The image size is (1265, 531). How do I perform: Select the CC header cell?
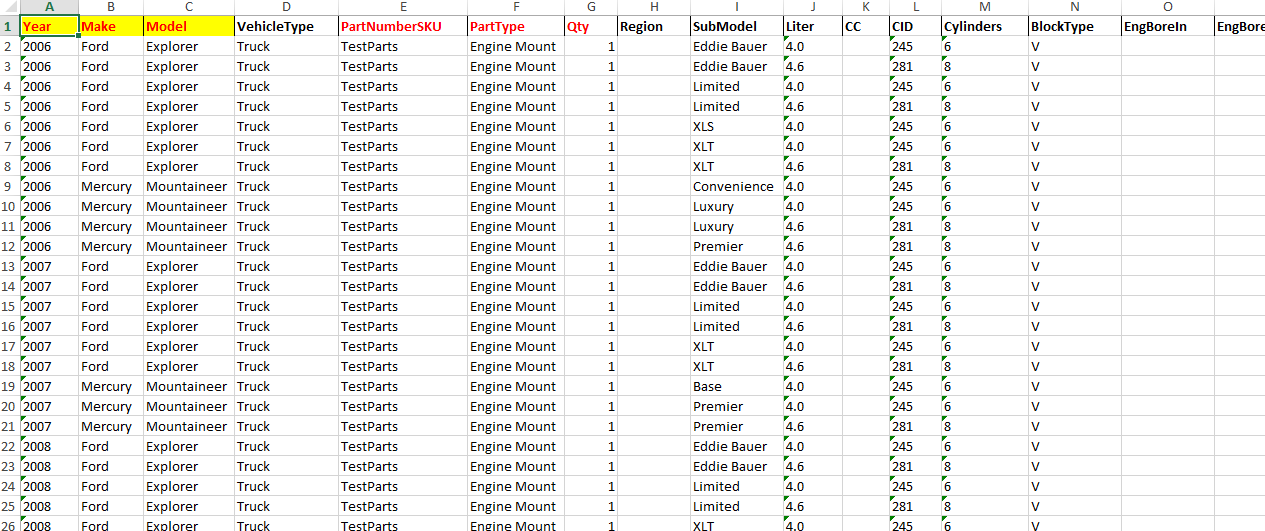[866, 26]
